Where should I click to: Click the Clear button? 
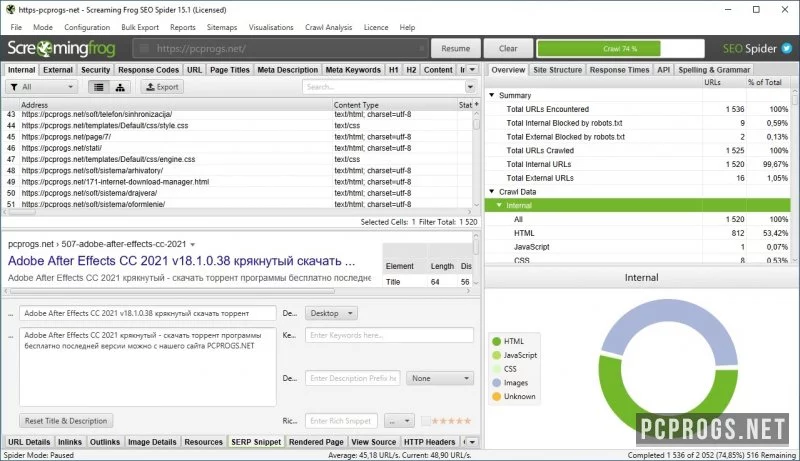pos(508,48)
